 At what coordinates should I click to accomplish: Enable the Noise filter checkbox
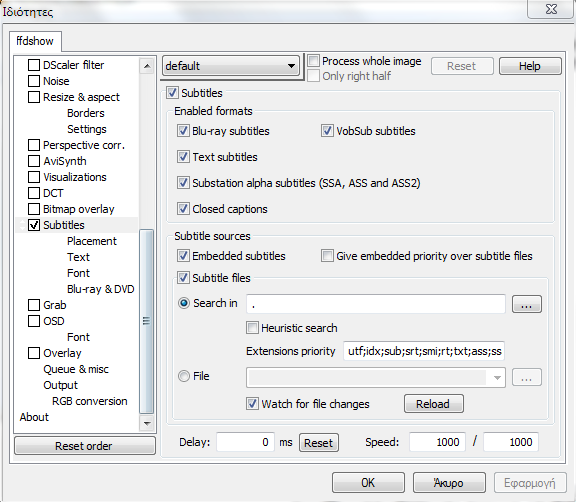point(34,81)
